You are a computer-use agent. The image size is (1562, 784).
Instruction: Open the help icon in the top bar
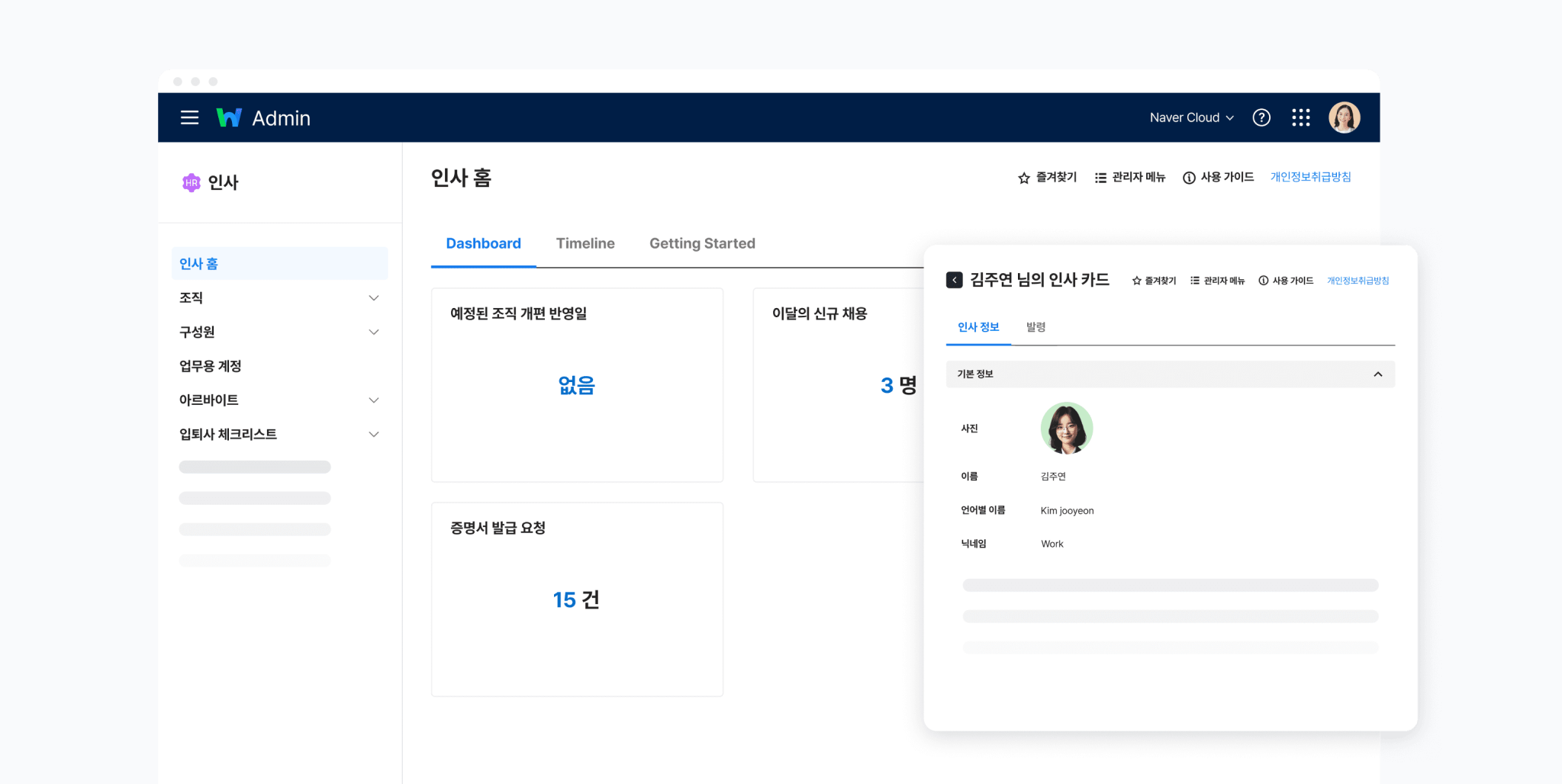[x=1261, y=117]
